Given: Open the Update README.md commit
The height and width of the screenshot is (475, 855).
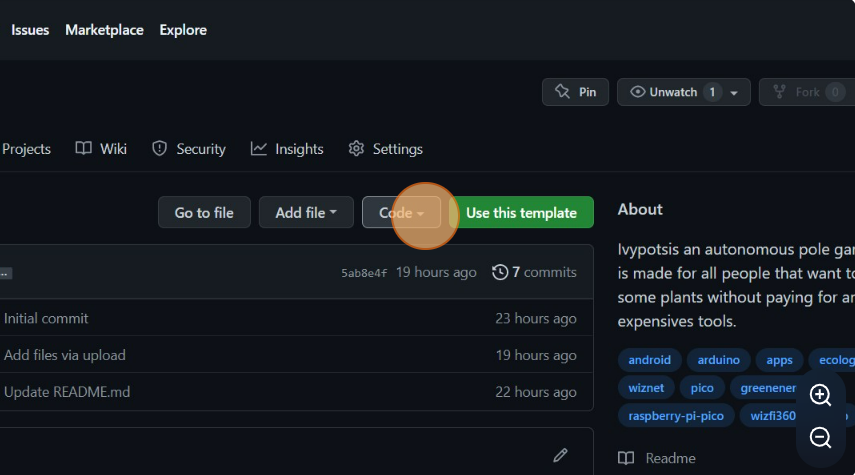Looking at the screenshot, I should [67, 392].
